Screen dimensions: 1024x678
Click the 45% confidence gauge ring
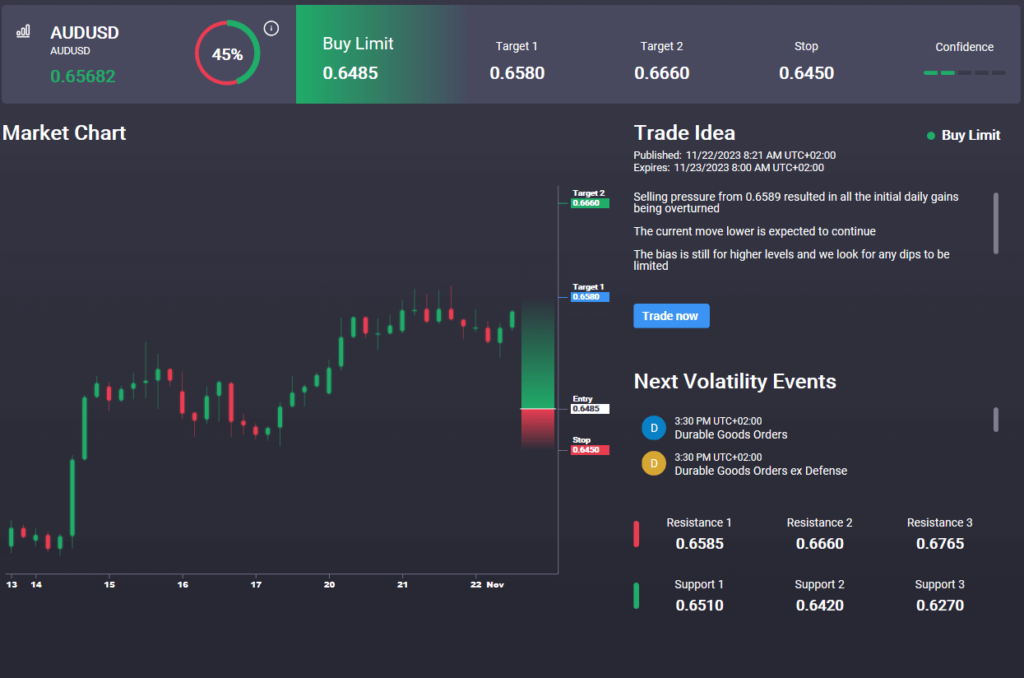pyautogui.click(x=227, y=55)
